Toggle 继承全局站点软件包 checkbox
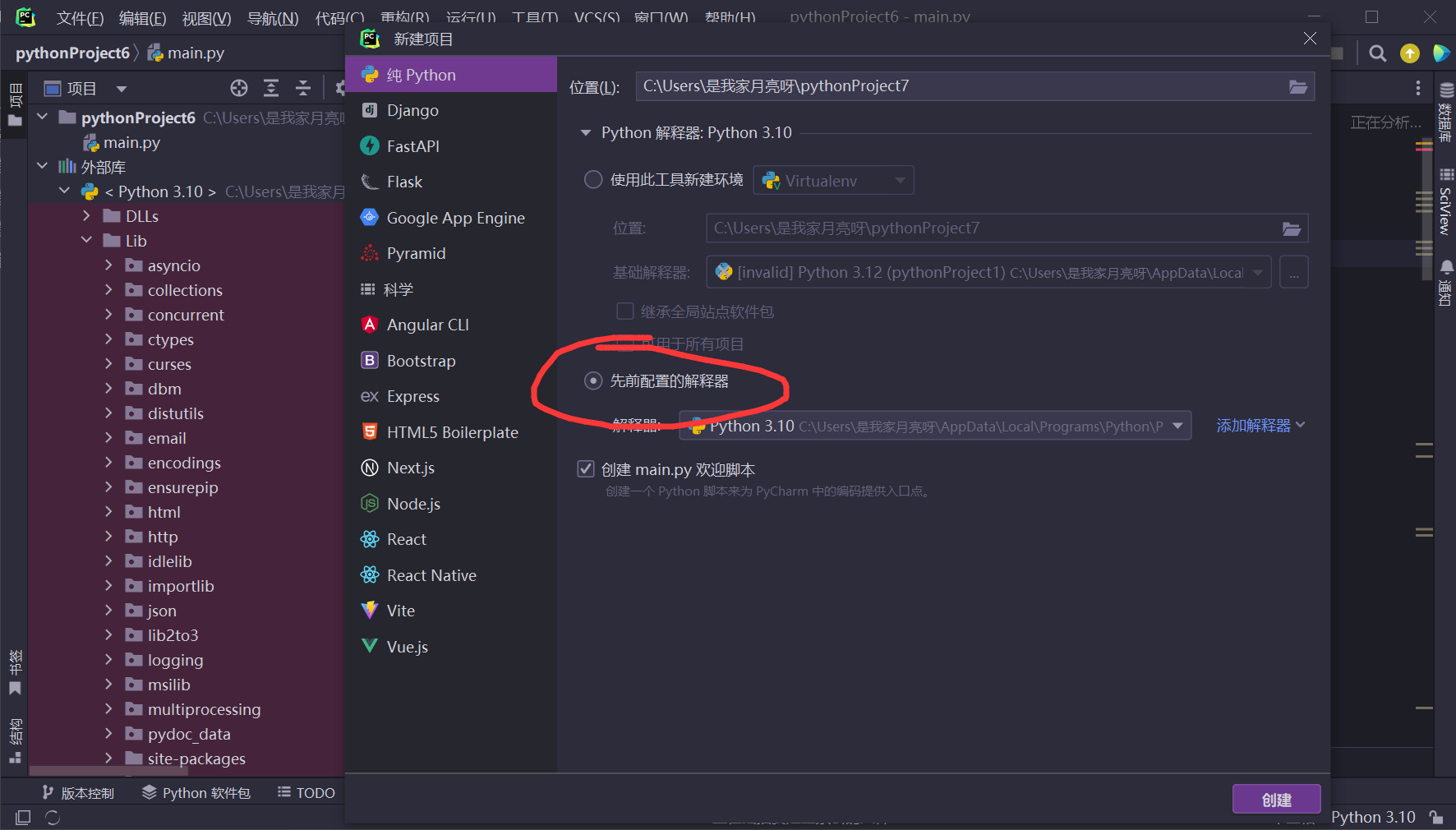Screen dimensions: 1456x830 click(625, 311)
